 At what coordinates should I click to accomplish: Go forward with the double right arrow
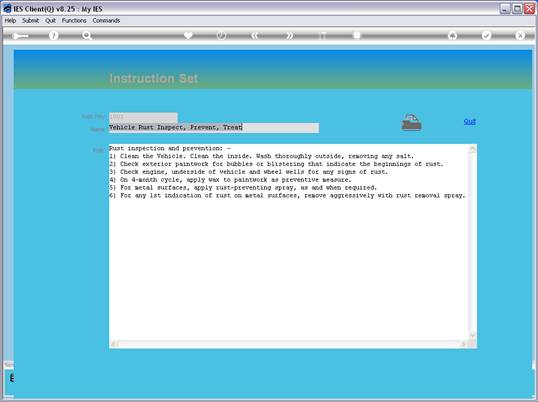[289, 35]
